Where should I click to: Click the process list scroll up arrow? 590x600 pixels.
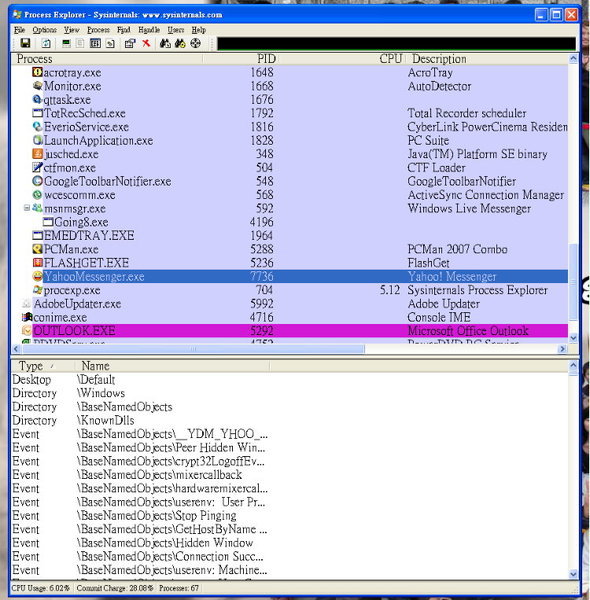[x=573, y=59]
